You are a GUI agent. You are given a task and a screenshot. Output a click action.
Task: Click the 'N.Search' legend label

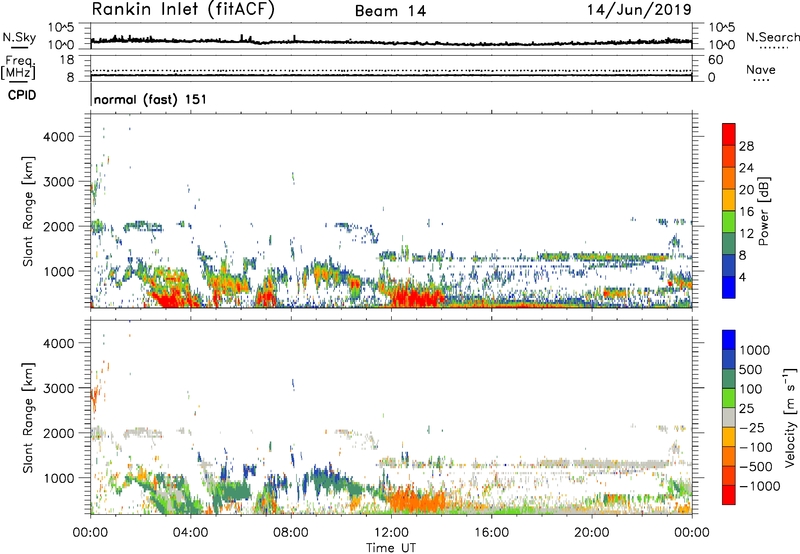772,37
